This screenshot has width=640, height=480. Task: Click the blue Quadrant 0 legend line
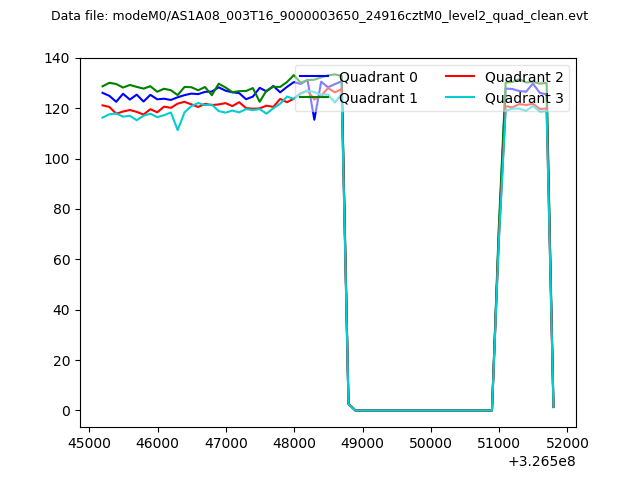(x=314, y=77)
